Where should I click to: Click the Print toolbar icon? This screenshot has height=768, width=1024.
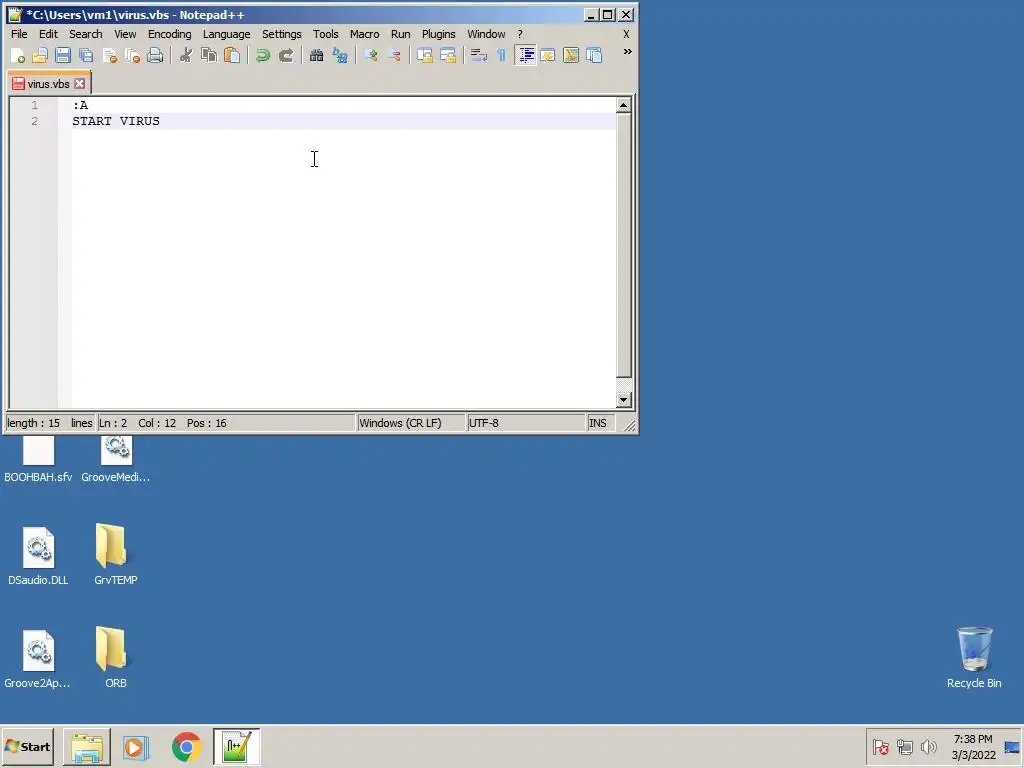click(x=155, y=56)
